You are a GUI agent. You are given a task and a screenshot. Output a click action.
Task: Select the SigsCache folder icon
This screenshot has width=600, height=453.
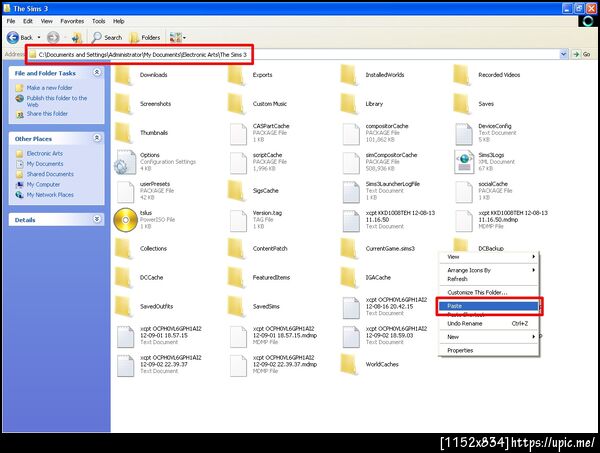click(236, 191)
